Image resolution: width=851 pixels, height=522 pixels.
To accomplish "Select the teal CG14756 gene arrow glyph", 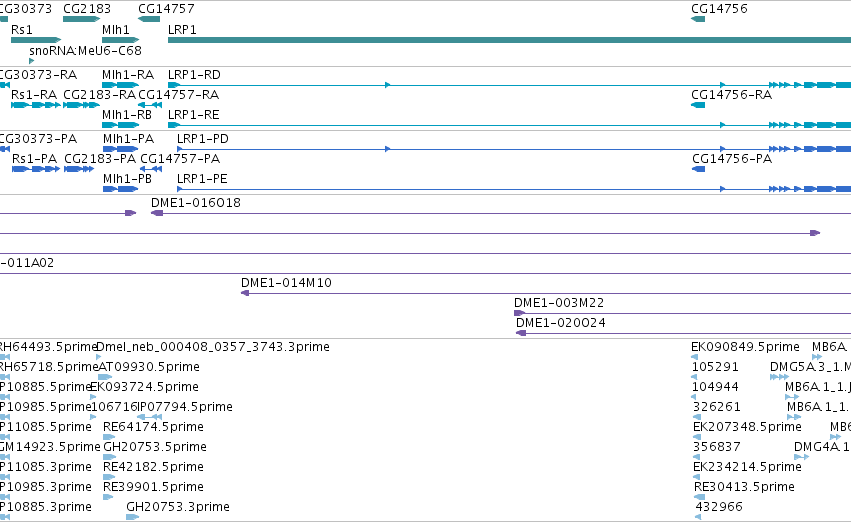I will tap(698, 19).
